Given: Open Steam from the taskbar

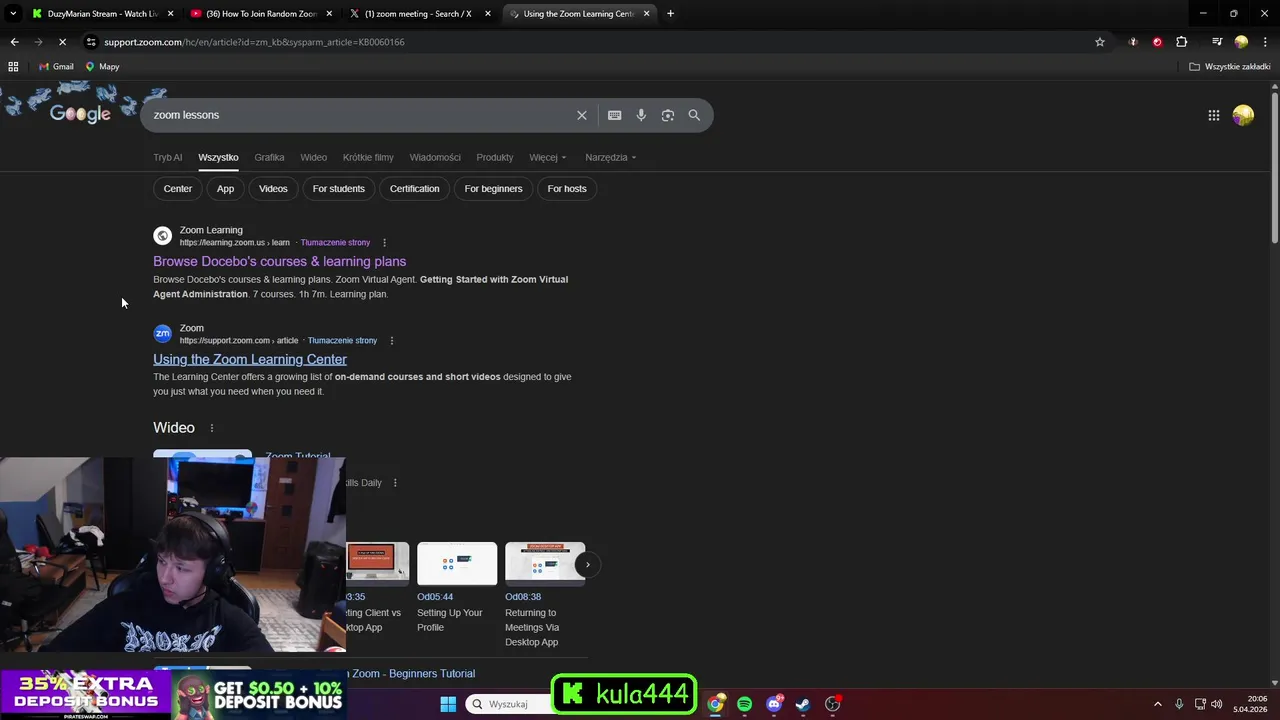Looking at the screenshot, I should click(803, 704).
